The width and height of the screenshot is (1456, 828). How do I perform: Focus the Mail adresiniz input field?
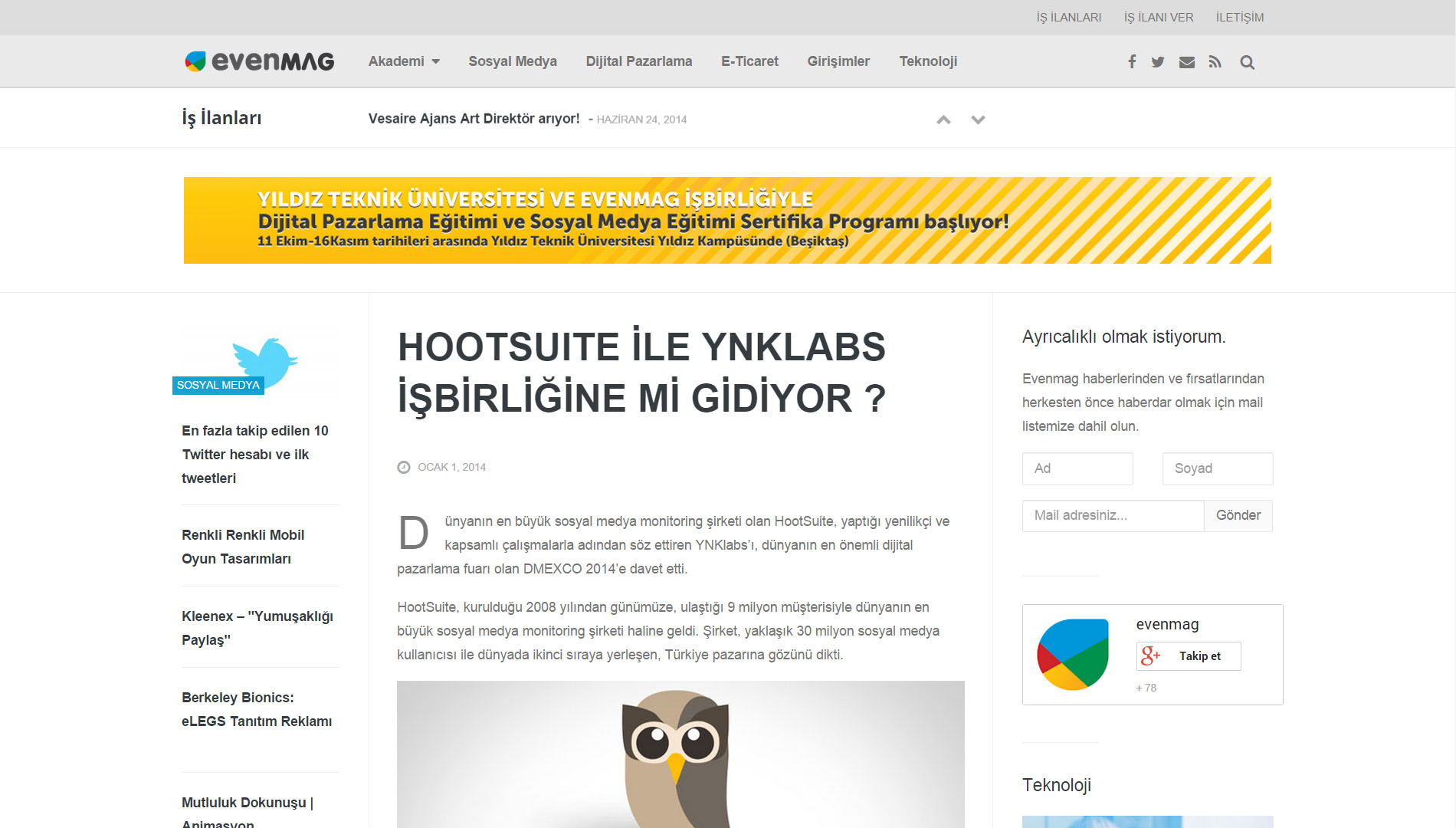coord(1113,515)
